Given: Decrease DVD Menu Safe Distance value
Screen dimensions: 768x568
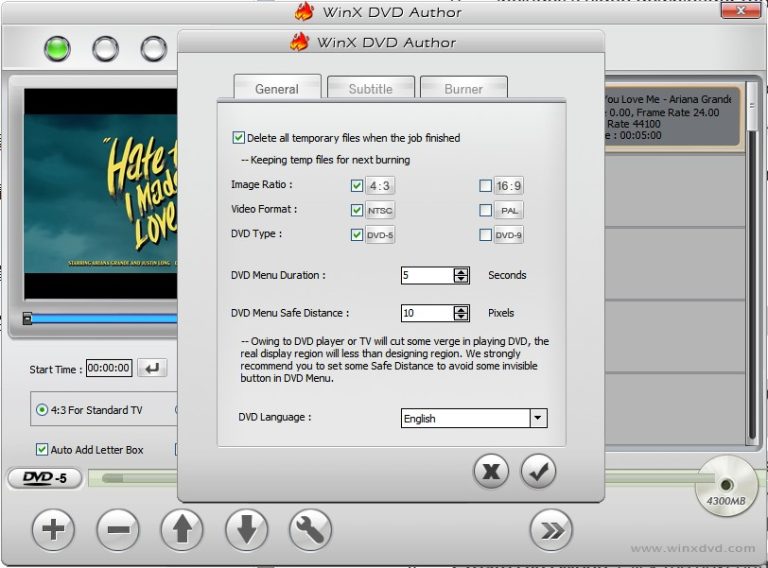Looking at the screenshot, I should (460, 317).
